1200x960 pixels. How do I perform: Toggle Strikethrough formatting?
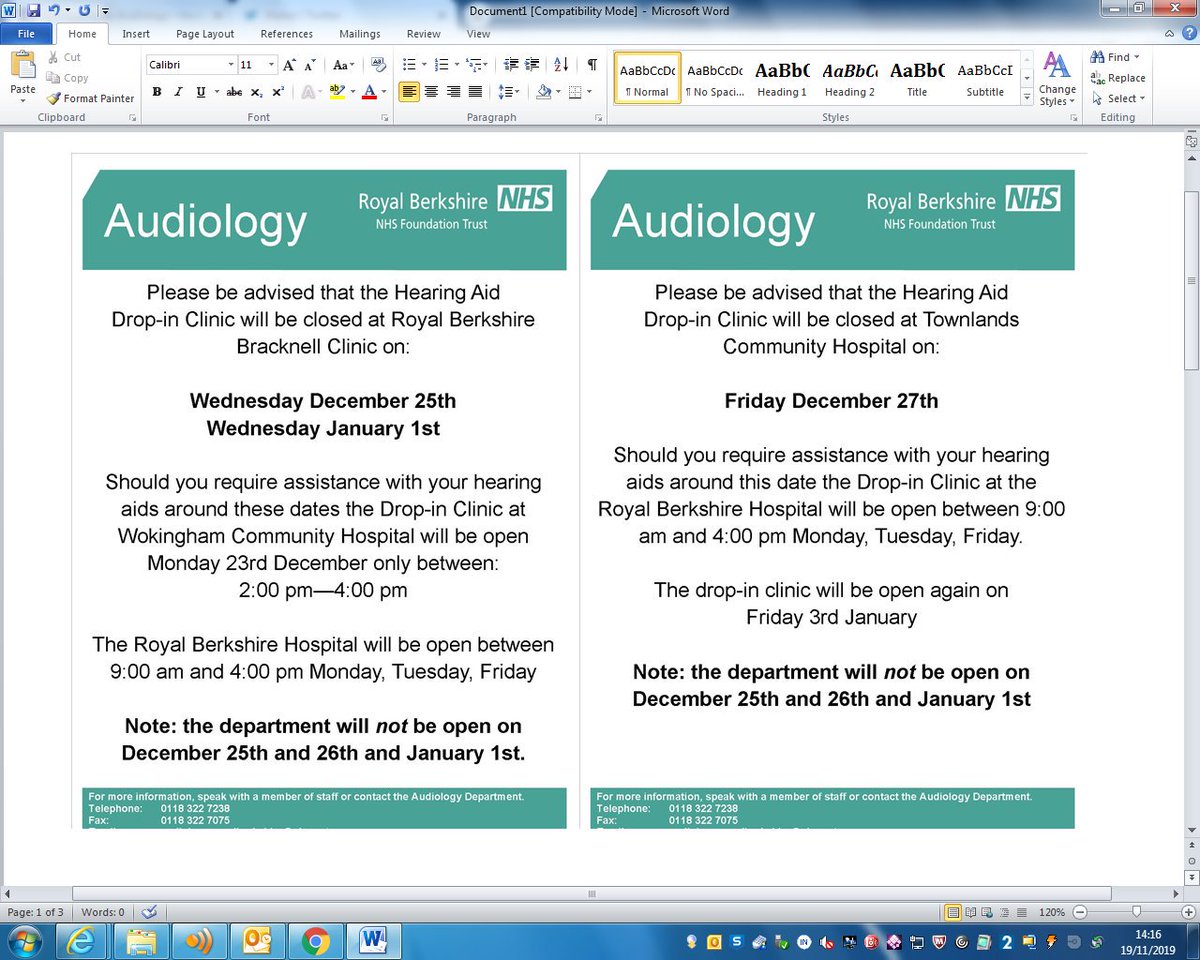coord(234,92)
